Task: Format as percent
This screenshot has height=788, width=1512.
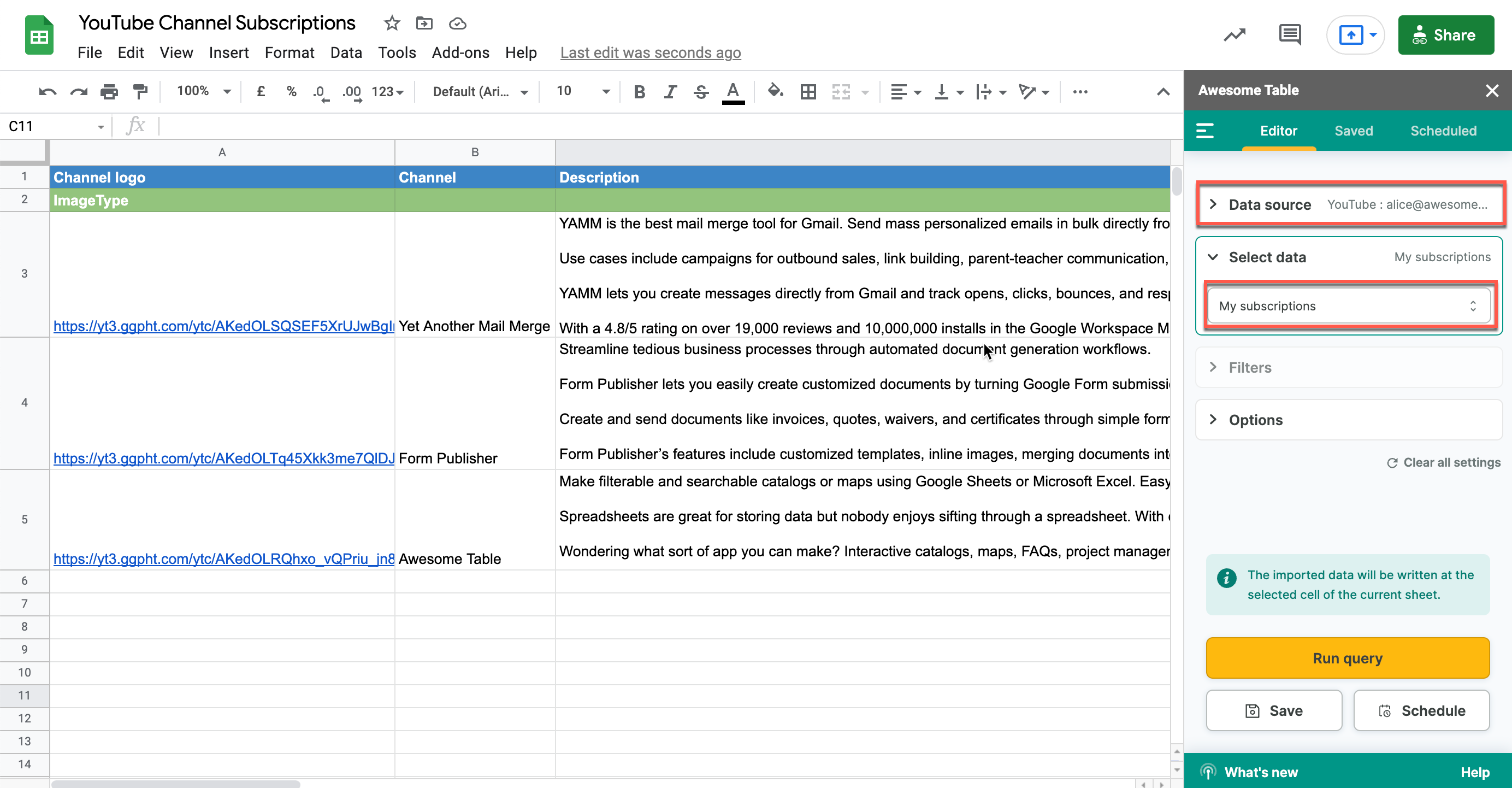Action: 291,92
